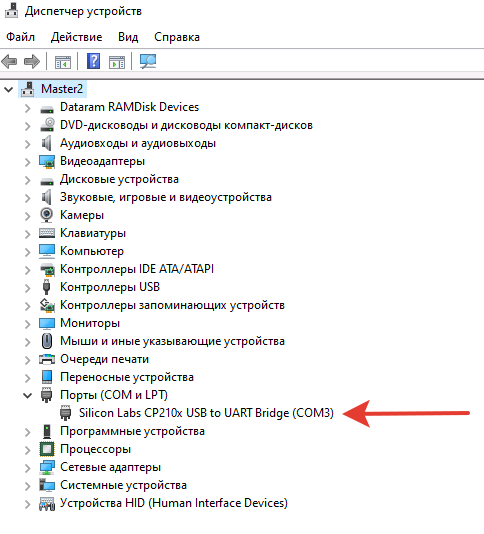The width and height of the screenshot is (484, 534).
Task: Click the show/hide console tree toolbar icon
Action: (63, 62)
